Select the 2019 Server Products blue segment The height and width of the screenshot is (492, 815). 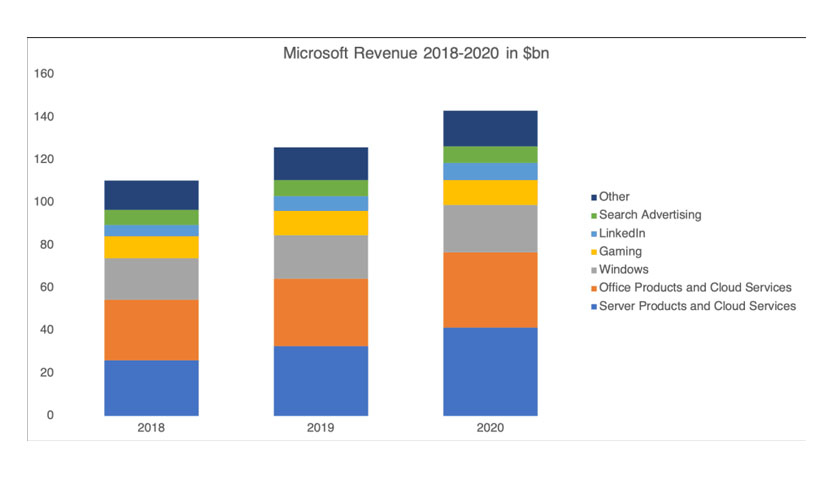point(321,381)
